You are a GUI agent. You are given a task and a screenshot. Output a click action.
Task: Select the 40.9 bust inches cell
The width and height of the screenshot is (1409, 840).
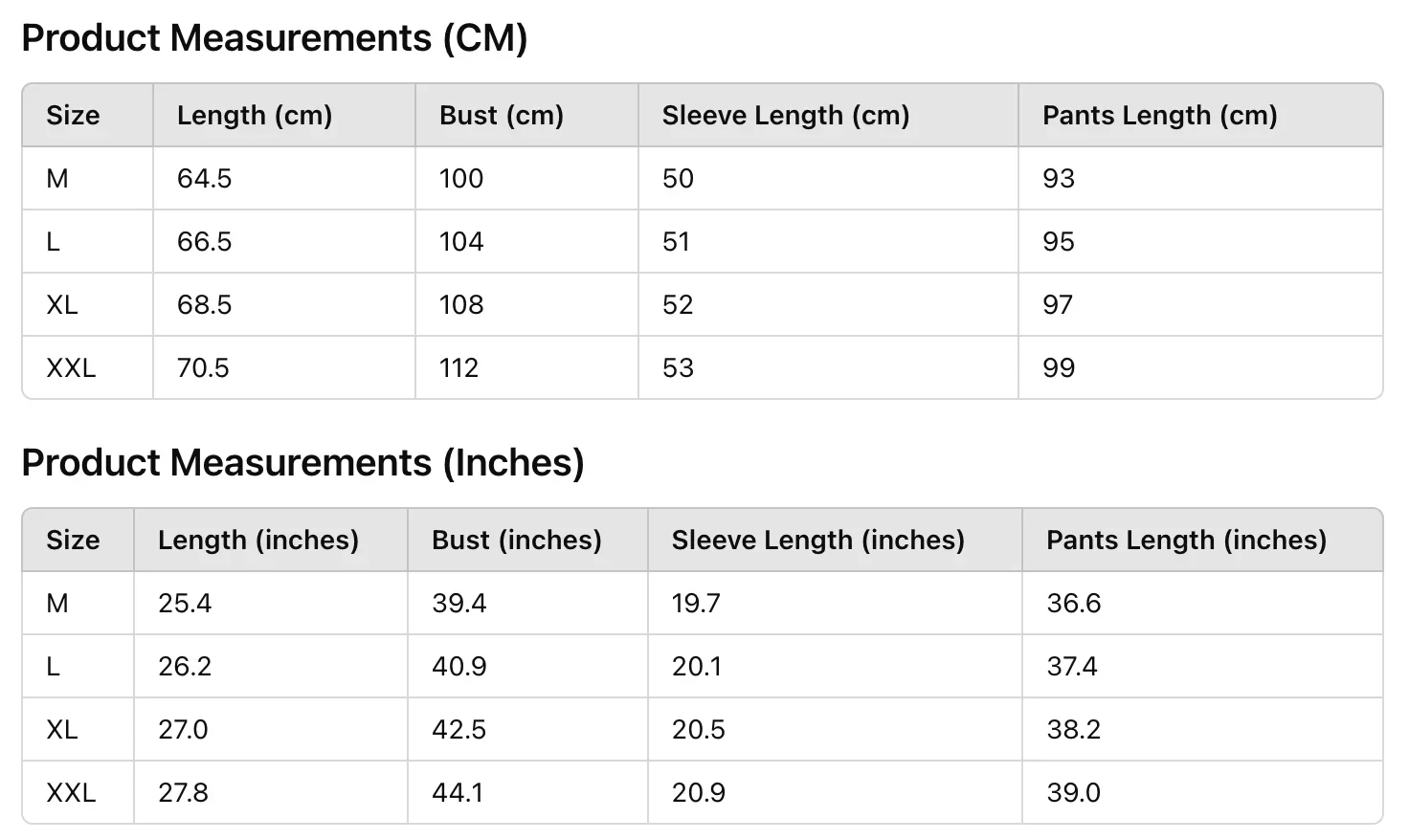[527, 667]
